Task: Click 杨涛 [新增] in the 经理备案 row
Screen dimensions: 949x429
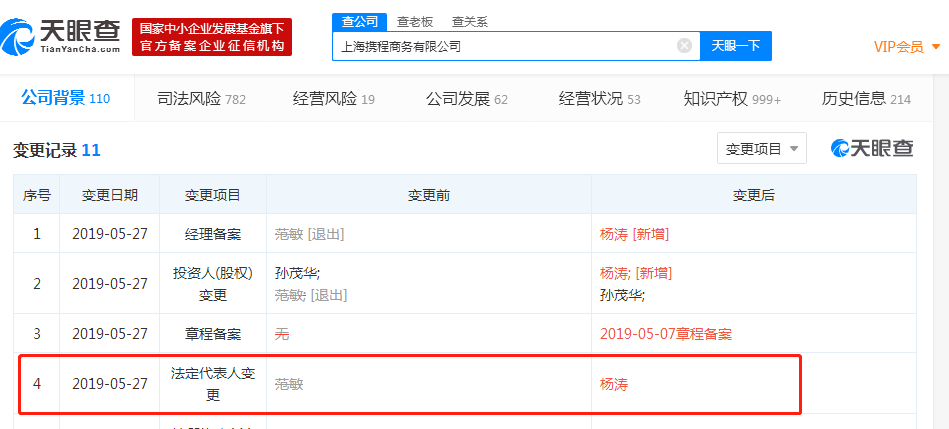Action: click(x=634, y=234)
